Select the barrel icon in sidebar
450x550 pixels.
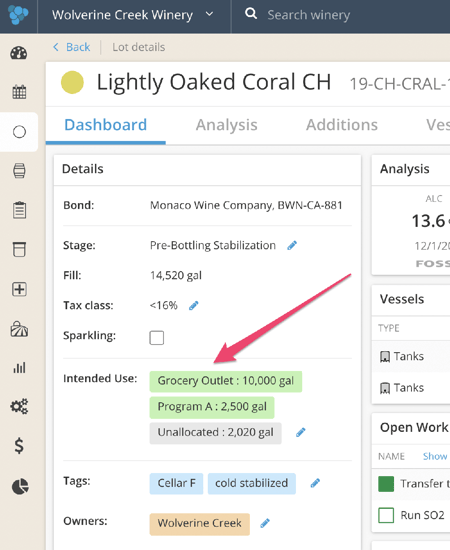coord(19,171)
